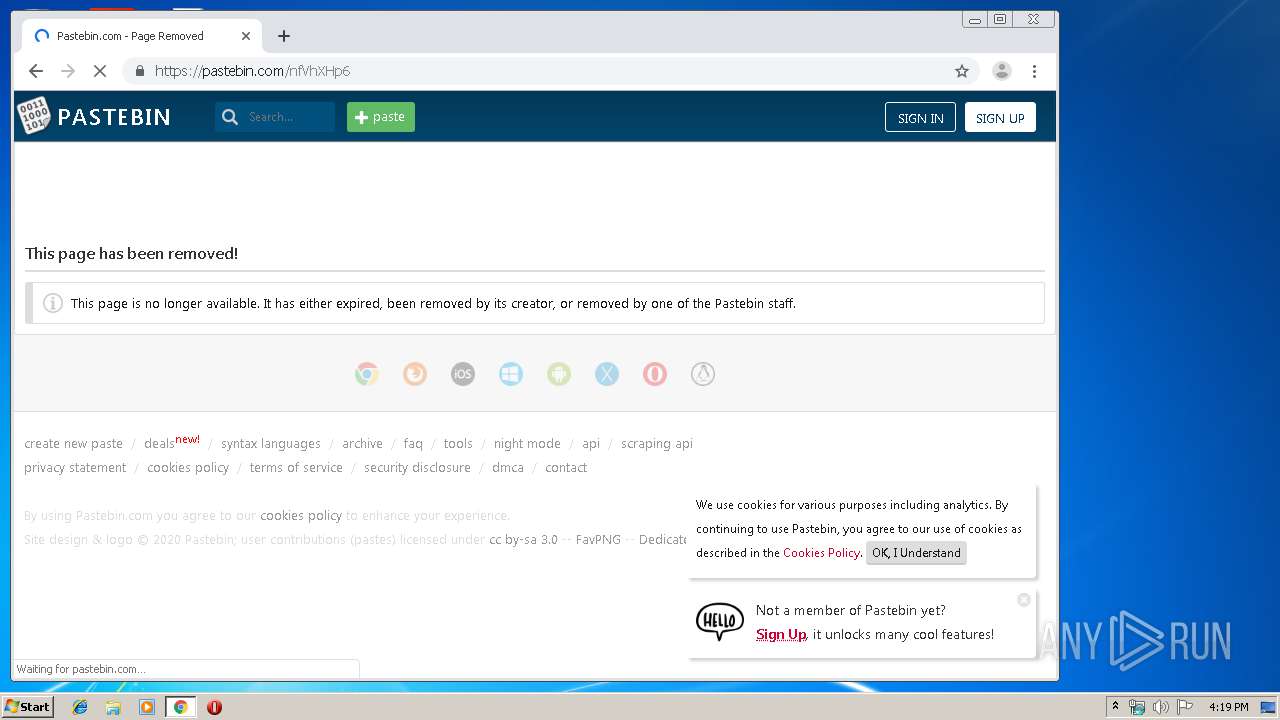Click the info icon in the notice box

click(x=53, y=303)
